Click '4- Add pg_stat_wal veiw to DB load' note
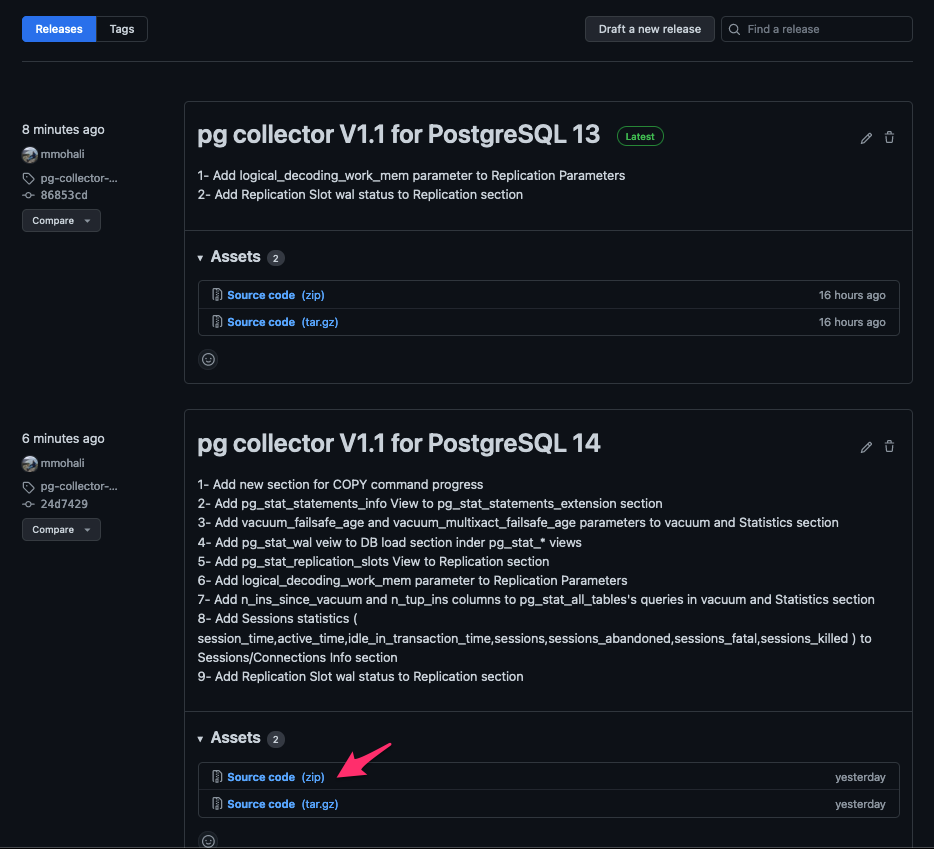The width and height of the screenshot is (934, 849). (390, 542)
